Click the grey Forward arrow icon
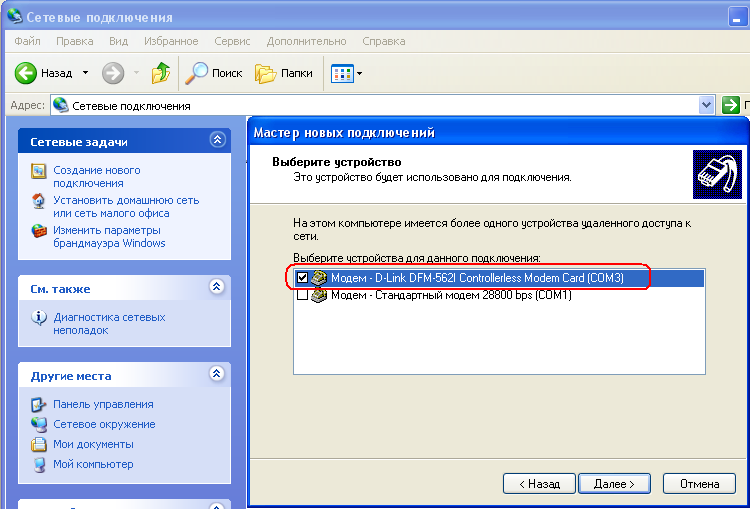 [113, 73]
